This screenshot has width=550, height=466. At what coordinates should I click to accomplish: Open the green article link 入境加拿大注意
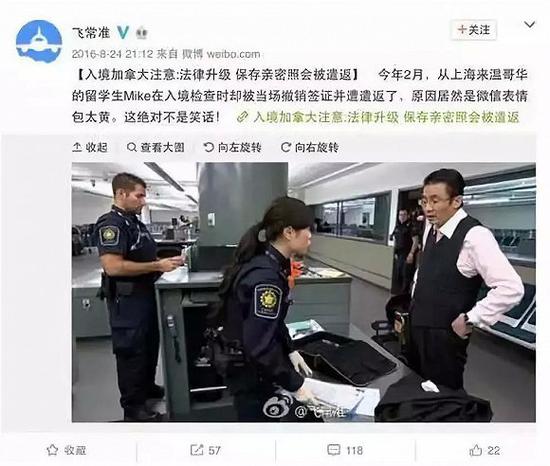click(386, 117)
